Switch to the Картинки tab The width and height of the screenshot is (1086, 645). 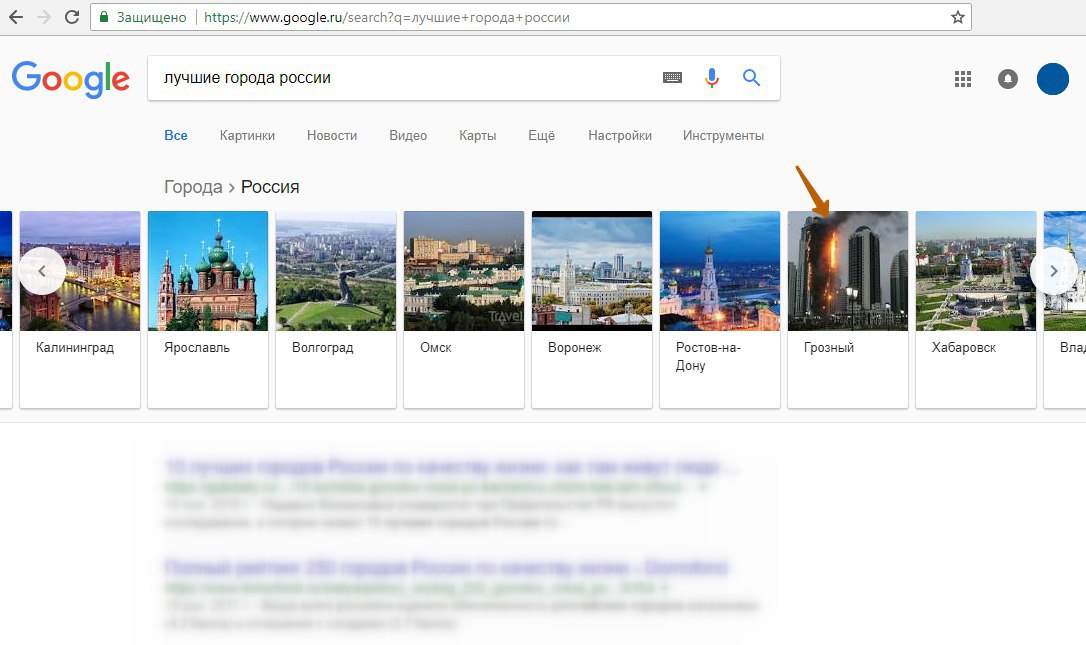click(x=247, y=136)
